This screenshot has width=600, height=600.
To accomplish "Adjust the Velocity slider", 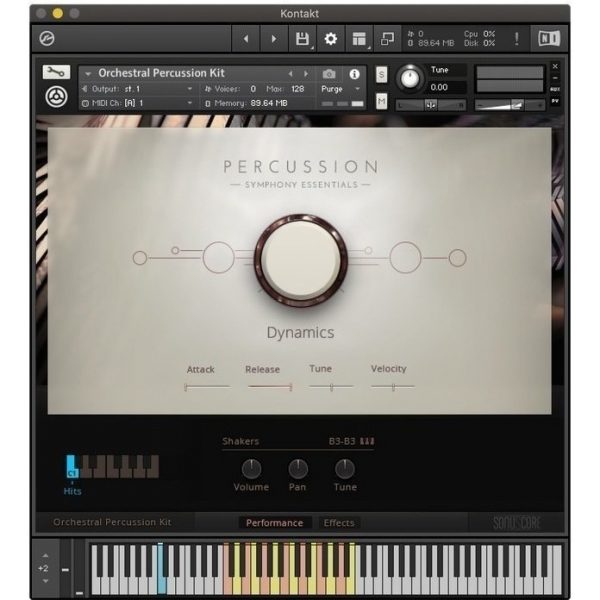I will pyautogui.click(x=393, y=387).
